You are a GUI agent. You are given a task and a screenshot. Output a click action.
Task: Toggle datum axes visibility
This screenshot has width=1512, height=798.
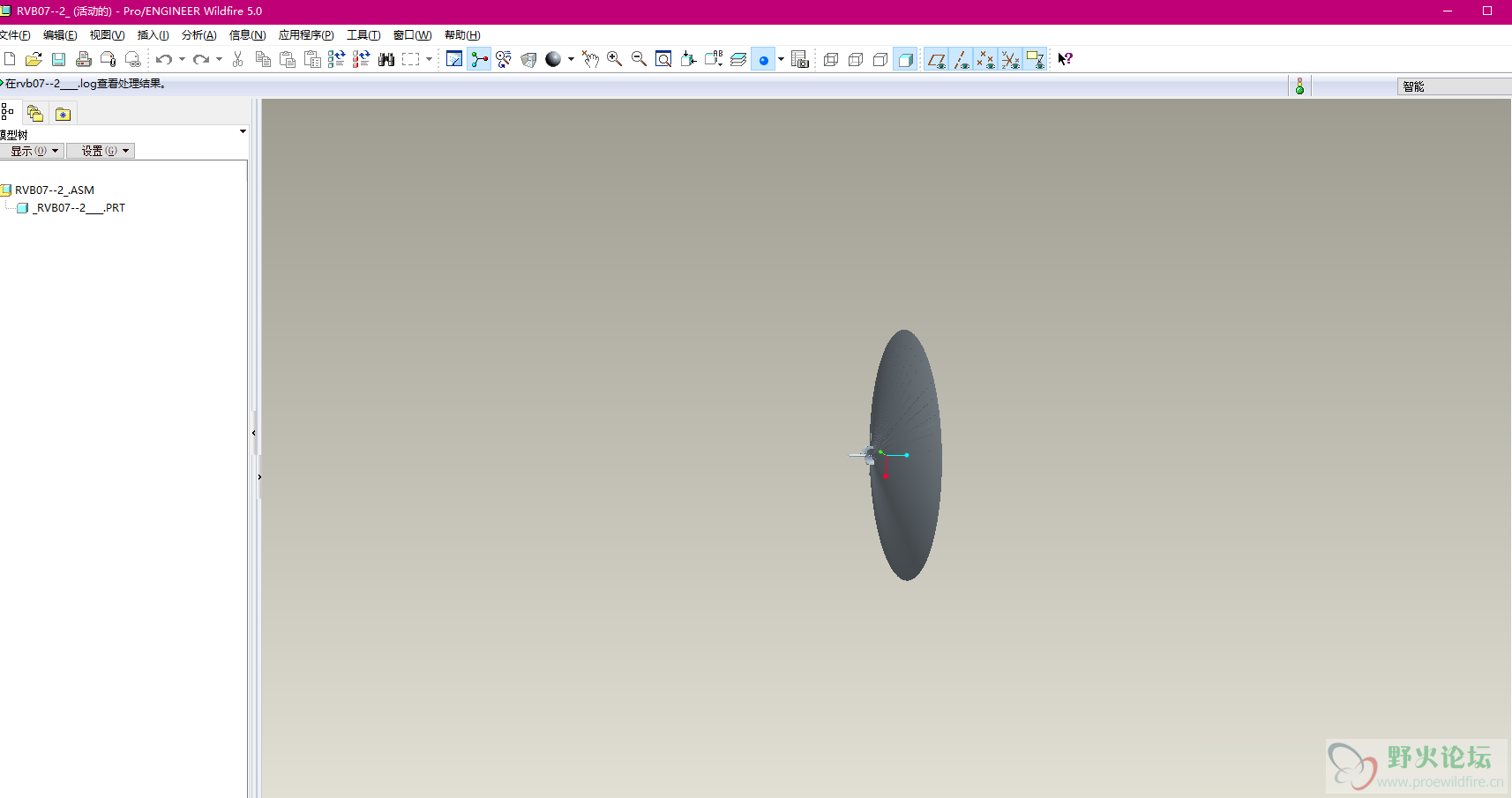(962, 59)
